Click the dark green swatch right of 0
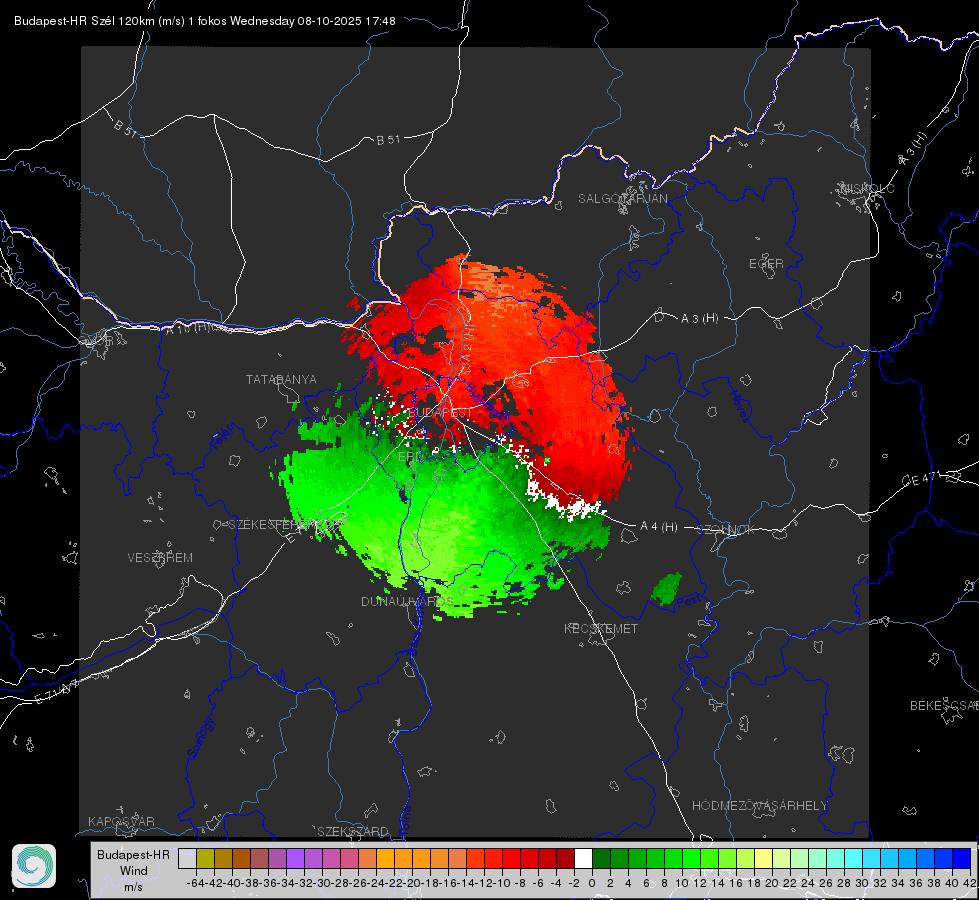 tap(601, 858)
